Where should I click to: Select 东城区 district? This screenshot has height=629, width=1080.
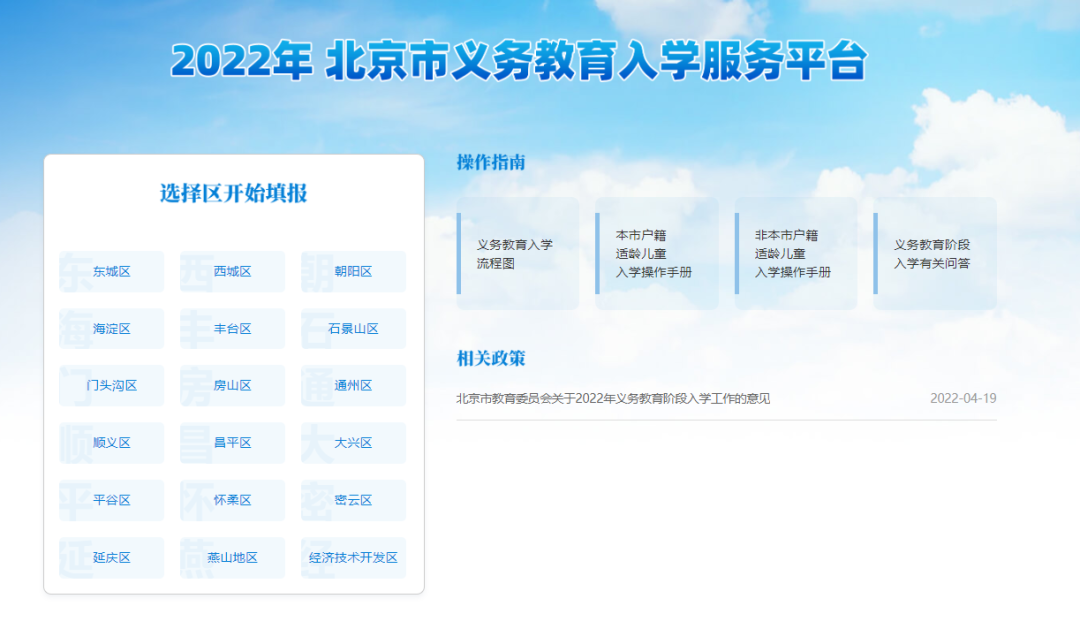click(112, 271)
